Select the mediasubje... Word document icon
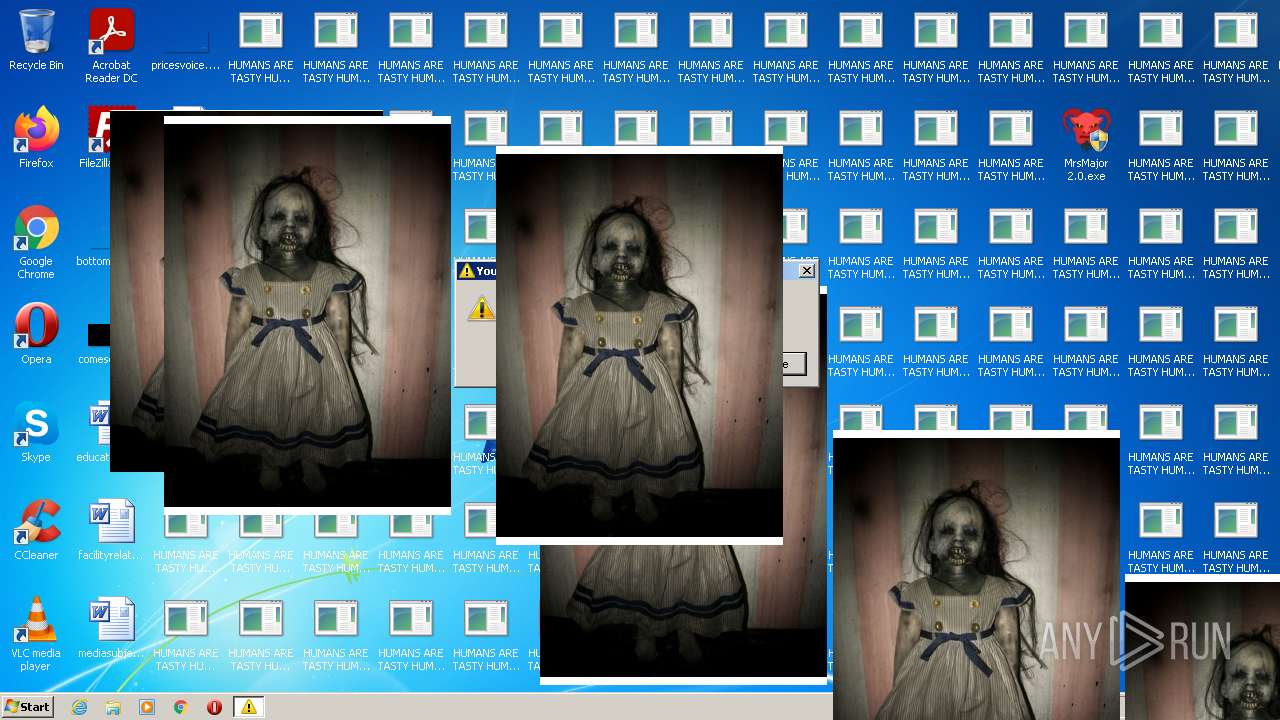The width and height of the screenshot is (1280, 720). tap(111, 628)
